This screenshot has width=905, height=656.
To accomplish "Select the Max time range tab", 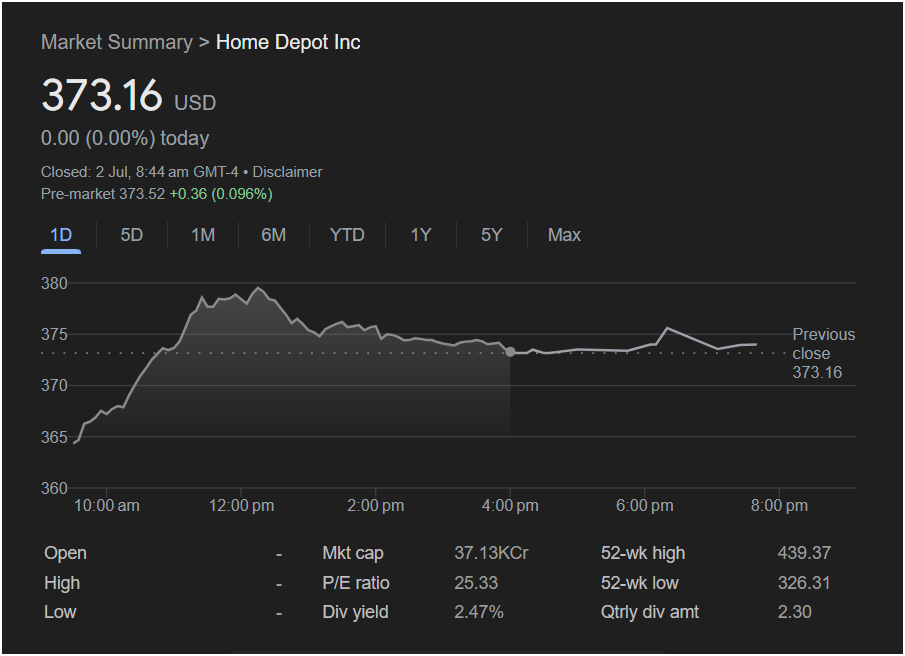I will point(564,235).
